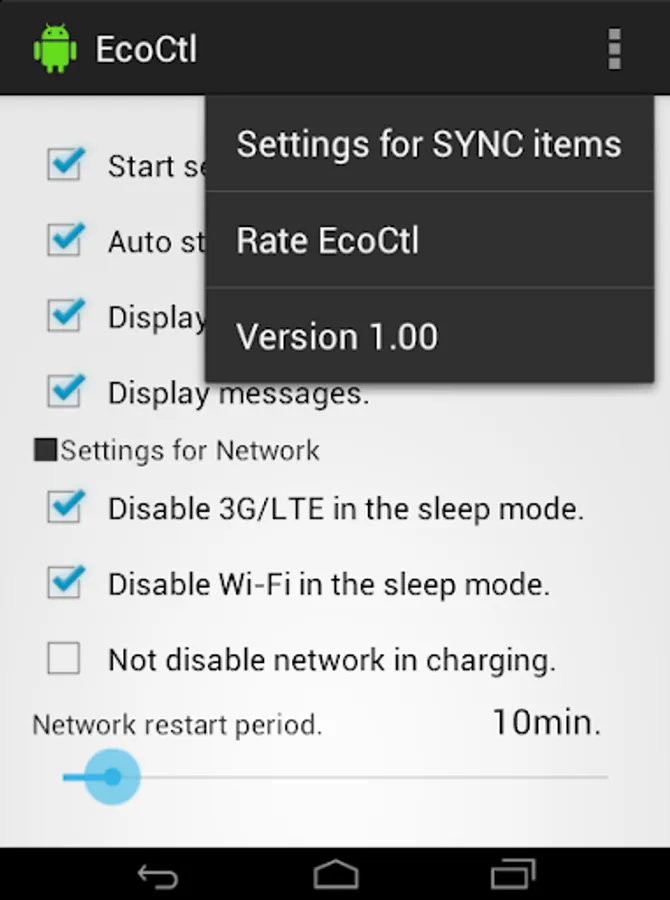Uncheck Disable Wi-Fi in the sleep mode
The height and width of the screenshot is (900, 670).
(65, 583)
